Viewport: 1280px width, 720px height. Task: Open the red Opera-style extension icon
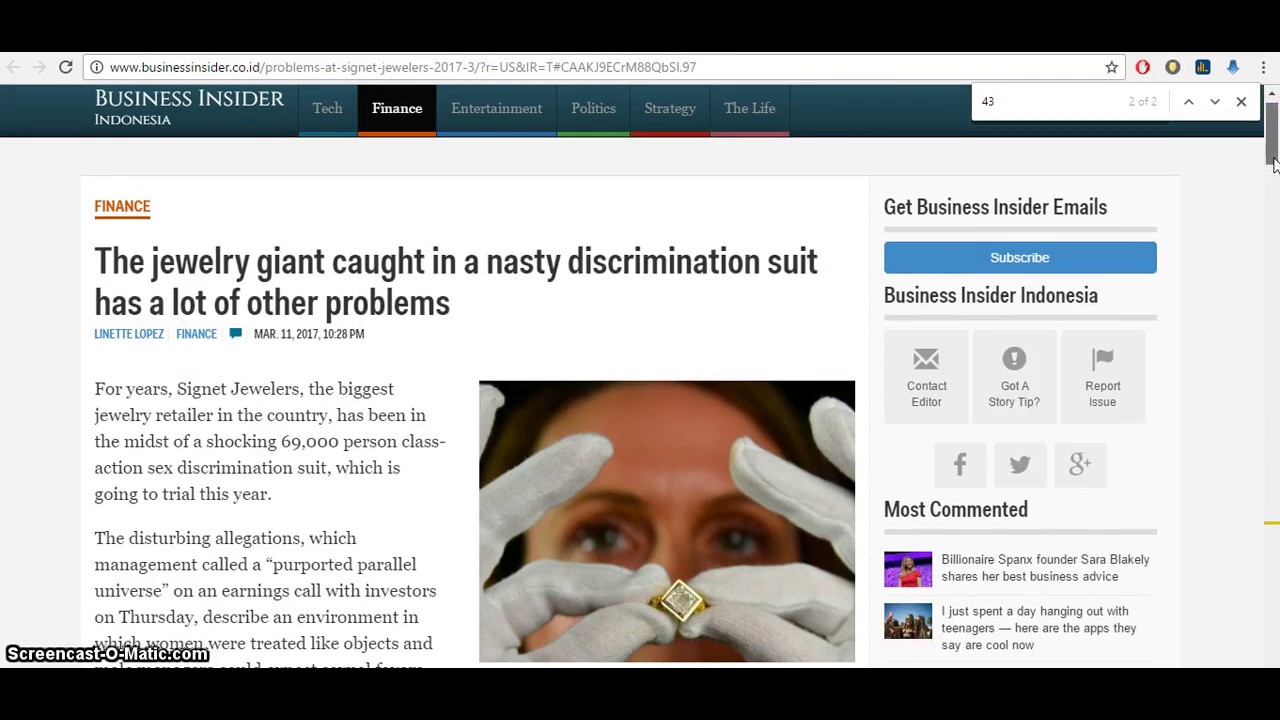tap(1142, 67)
